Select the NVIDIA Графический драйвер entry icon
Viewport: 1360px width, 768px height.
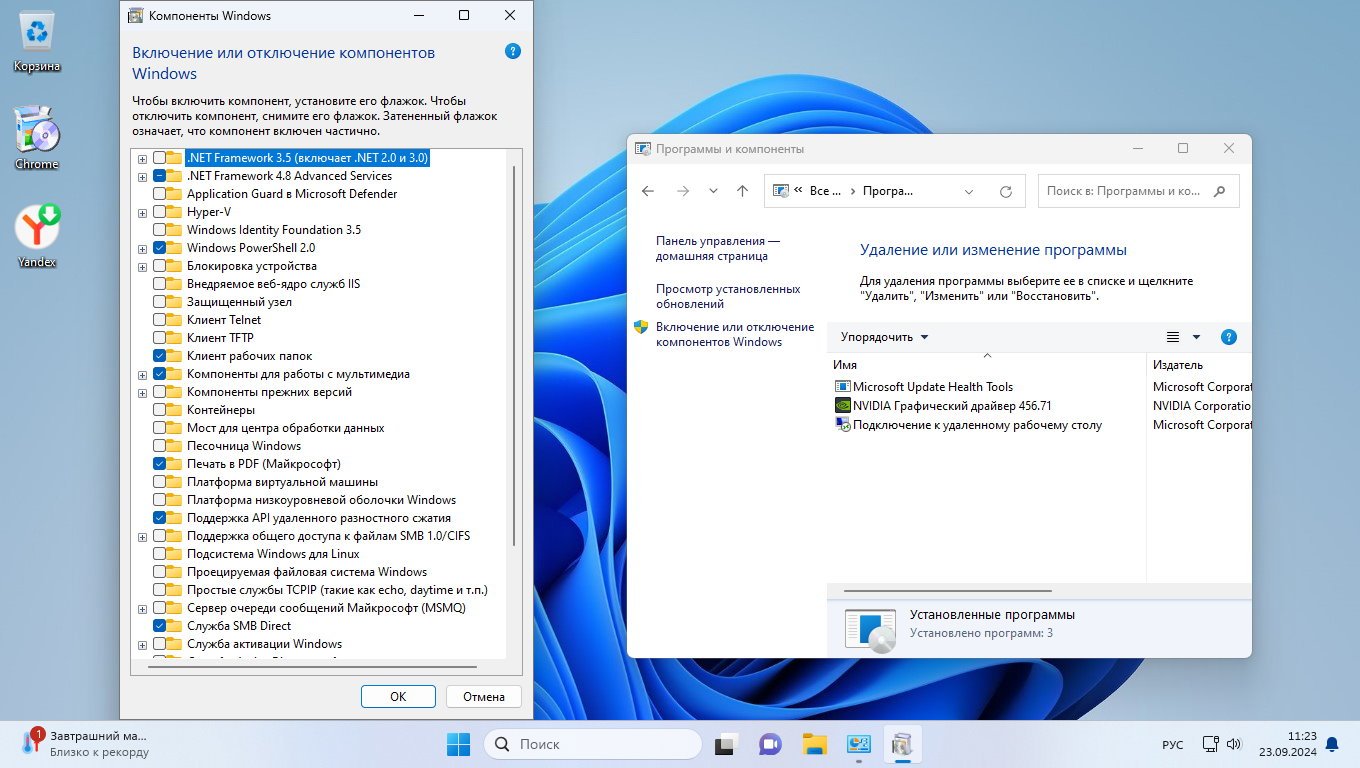click(x=842, y=406)
